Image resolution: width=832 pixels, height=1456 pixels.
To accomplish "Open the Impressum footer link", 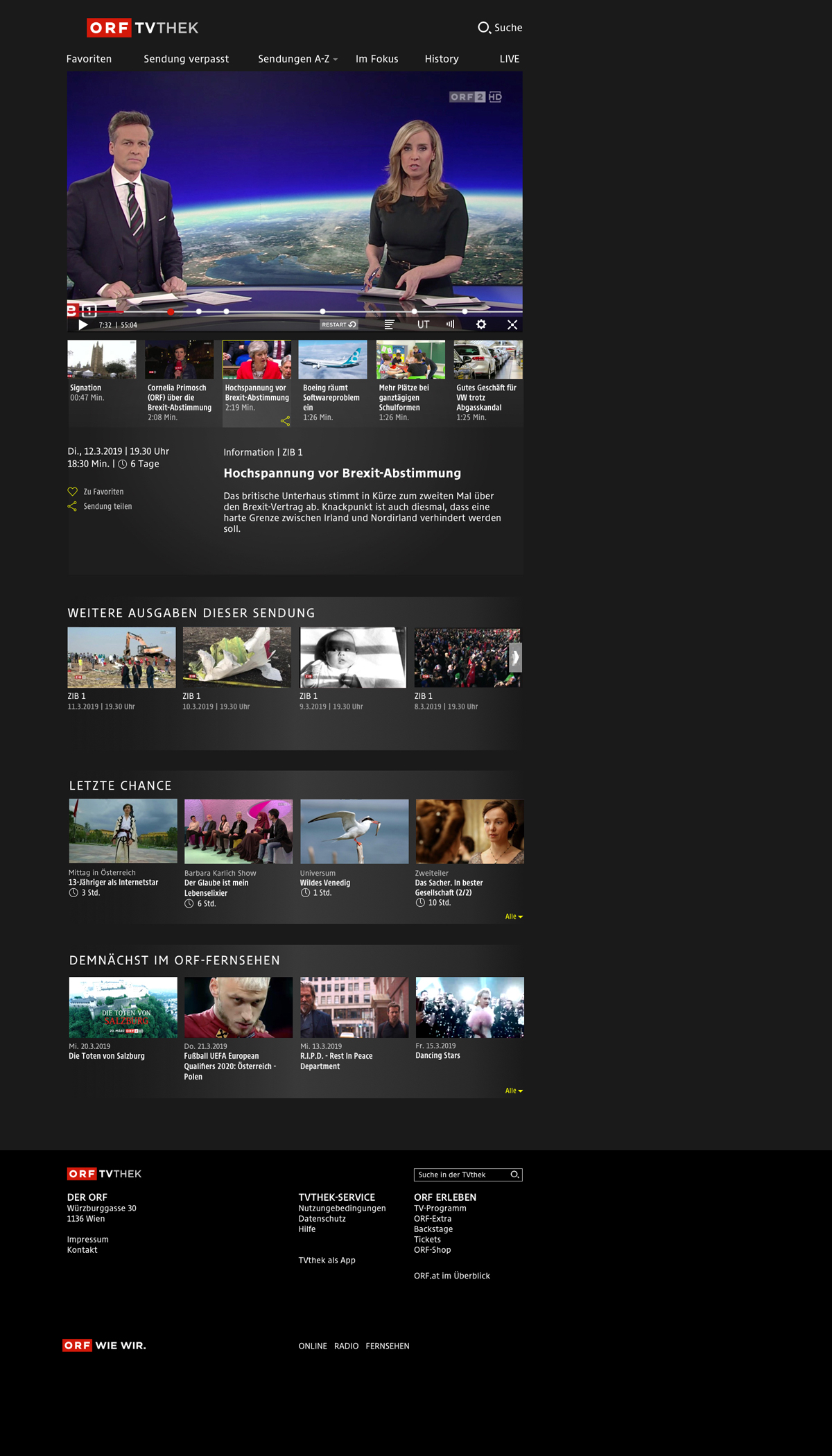I will [x=87, y=1240].
